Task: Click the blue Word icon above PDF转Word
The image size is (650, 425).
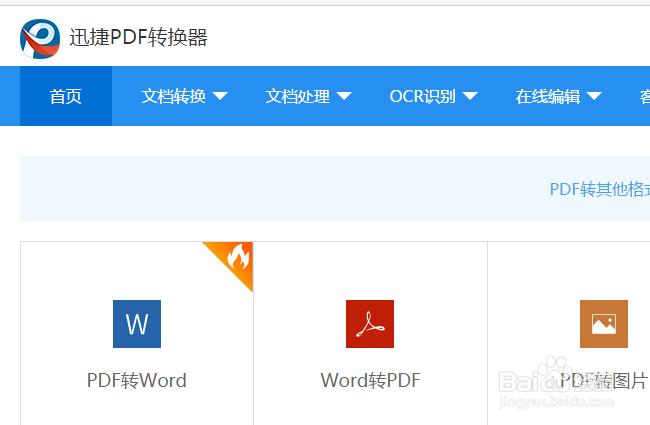Action: (137, 324)
